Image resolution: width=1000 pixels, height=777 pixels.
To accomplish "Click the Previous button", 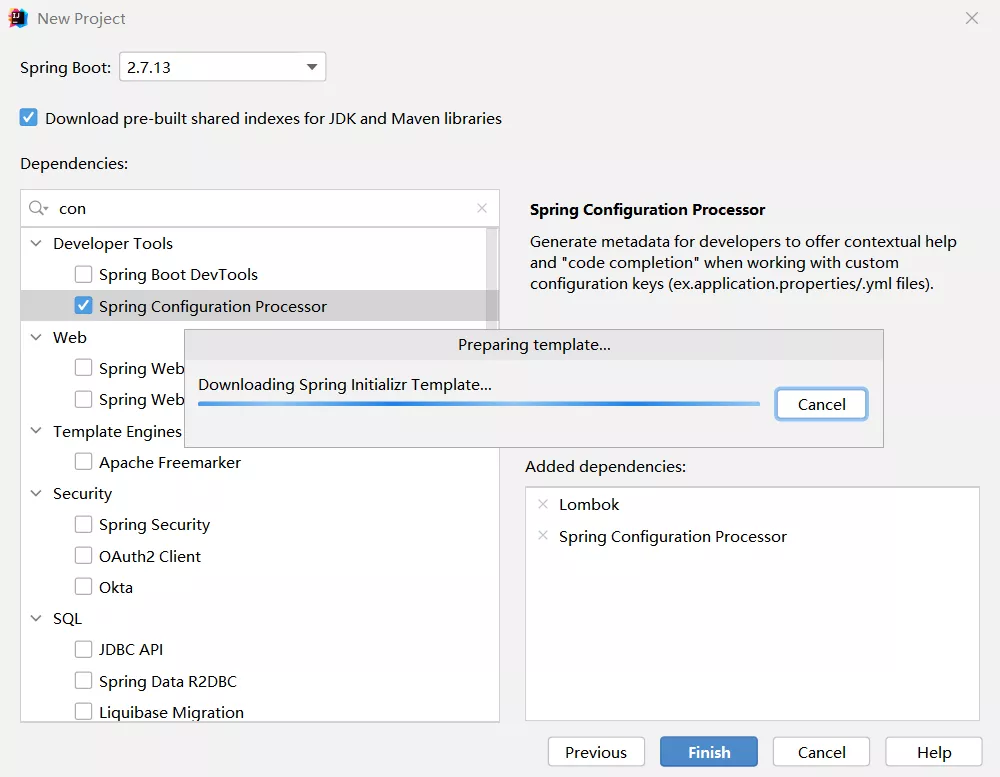I will tap(596, 752).
